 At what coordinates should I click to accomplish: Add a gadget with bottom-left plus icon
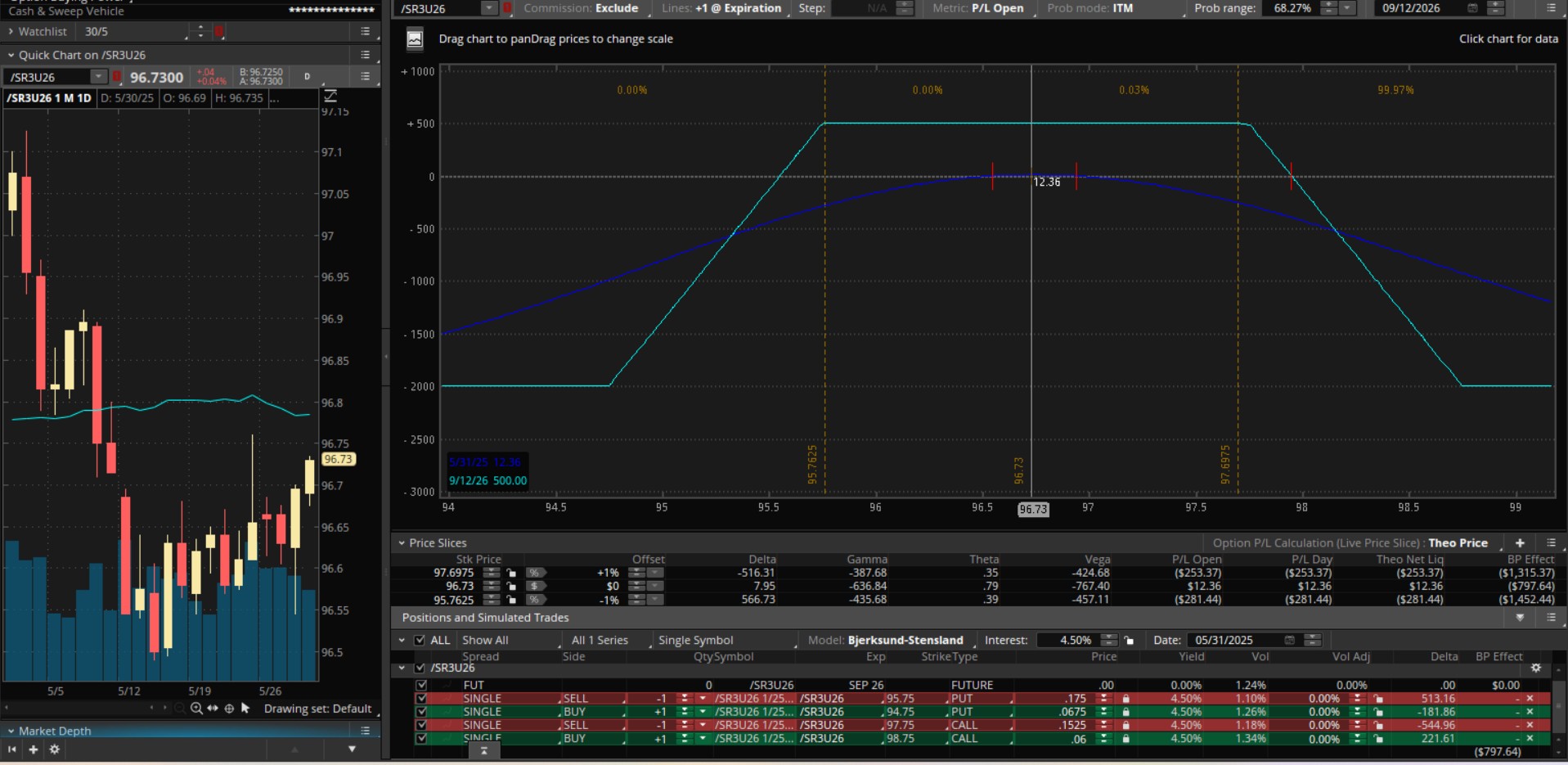click(x=34, y=749)
